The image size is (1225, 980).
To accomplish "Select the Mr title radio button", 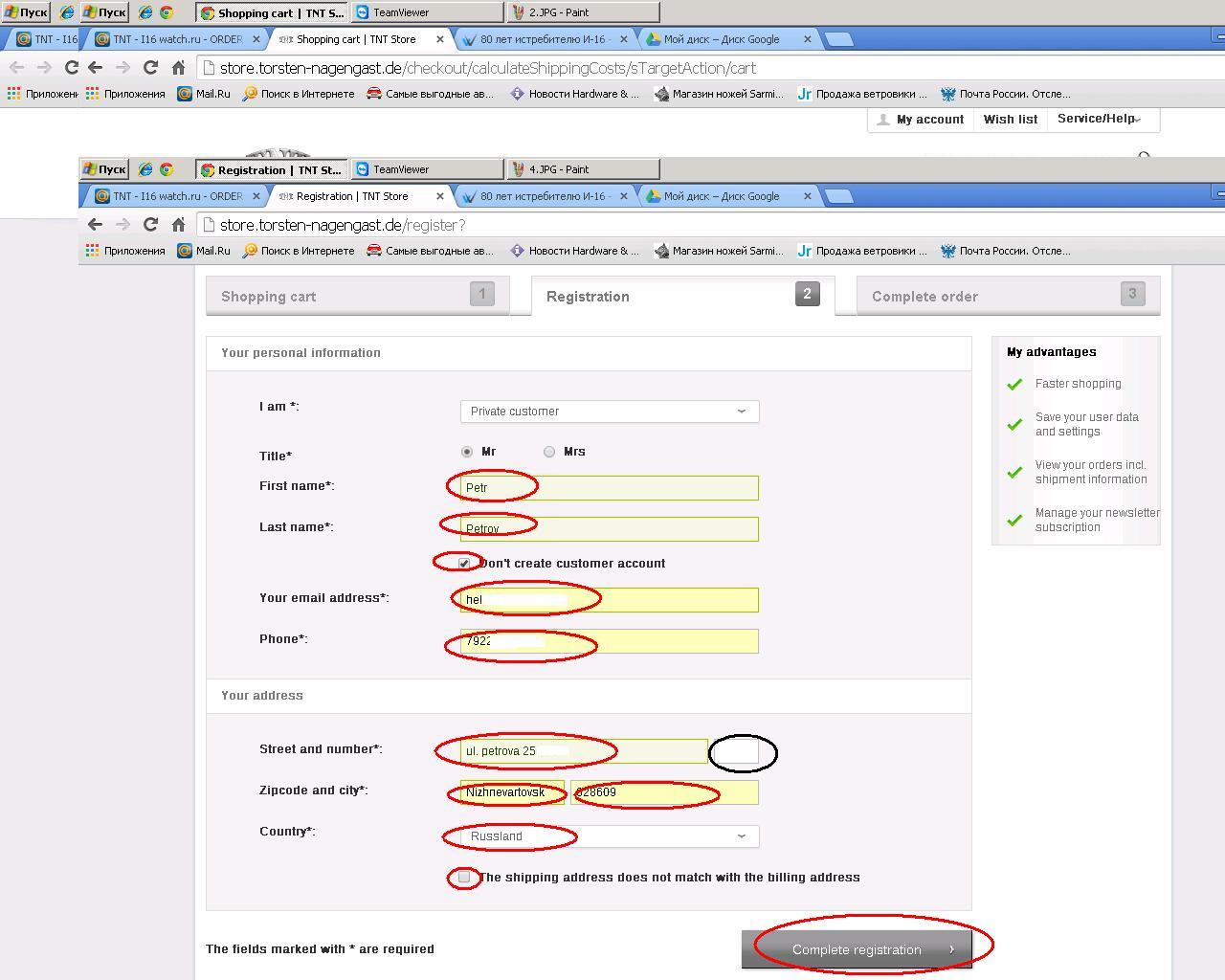I will coord(467,452).
